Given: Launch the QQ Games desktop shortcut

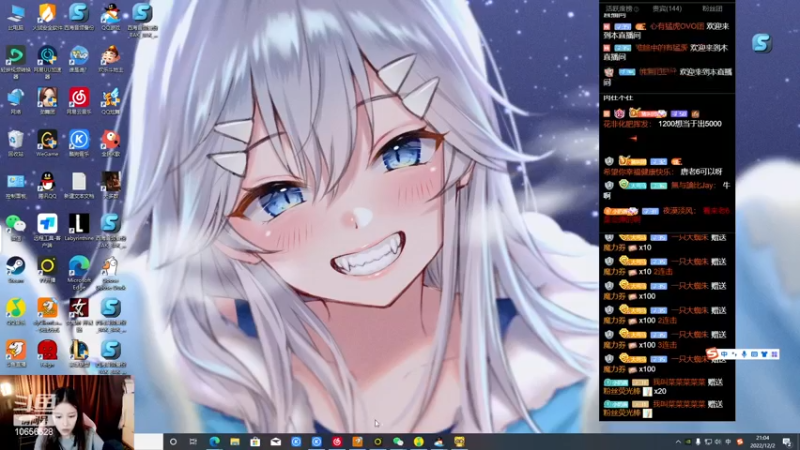Looking at the screenshot, I should click(x=110, y=16).
